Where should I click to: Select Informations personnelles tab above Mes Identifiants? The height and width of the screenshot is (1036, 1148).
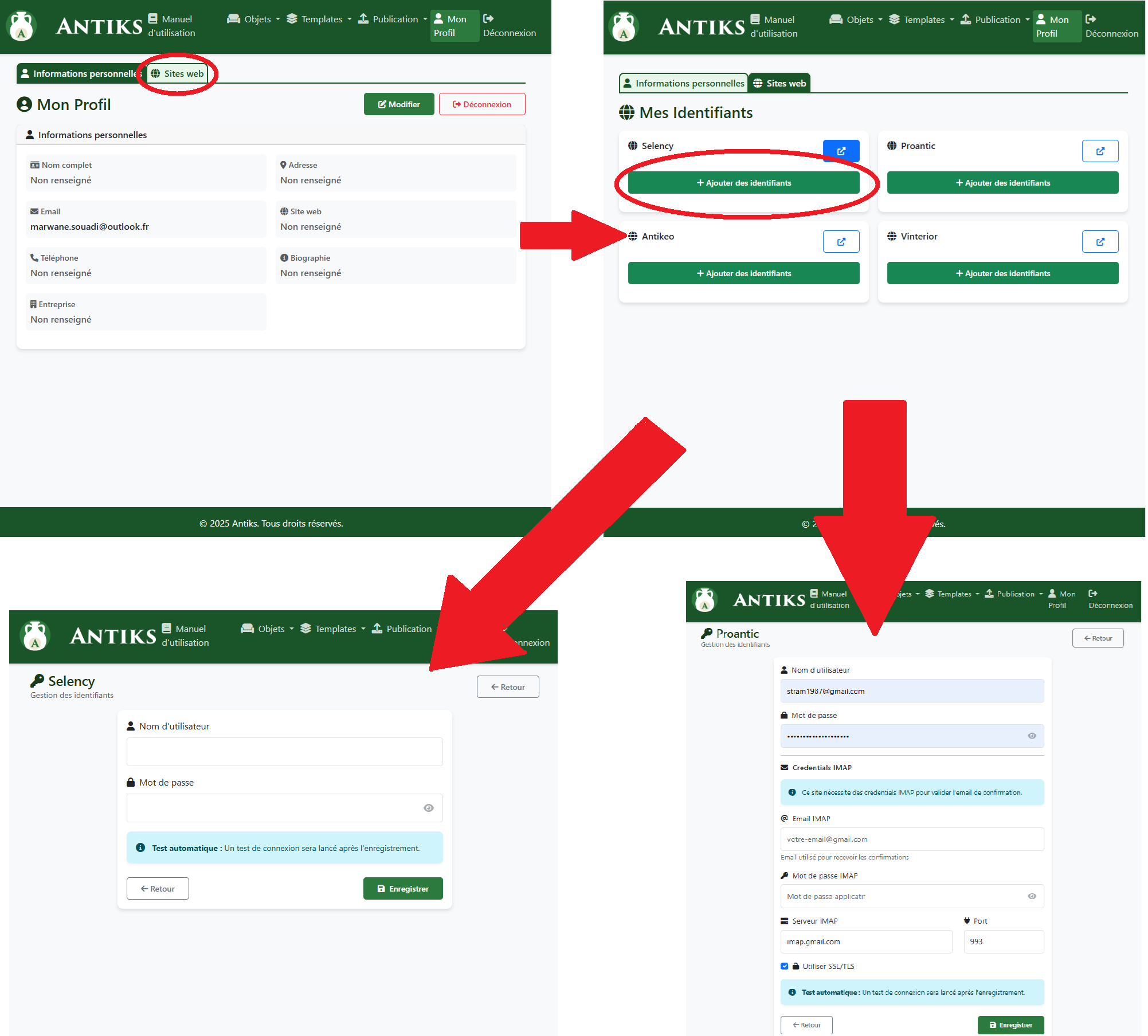tap(683, 83)
